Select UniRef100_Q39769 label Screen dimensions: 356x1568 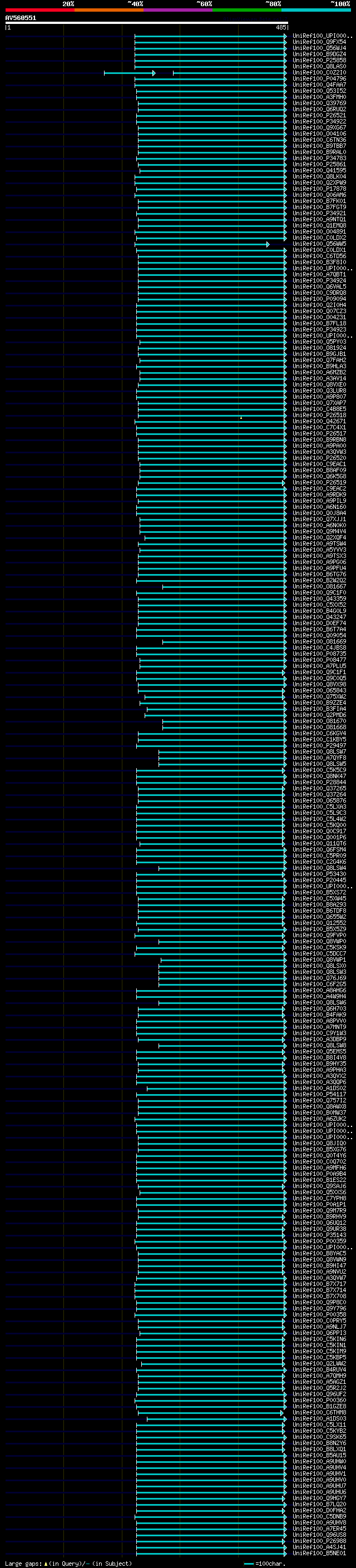[319, 103]
